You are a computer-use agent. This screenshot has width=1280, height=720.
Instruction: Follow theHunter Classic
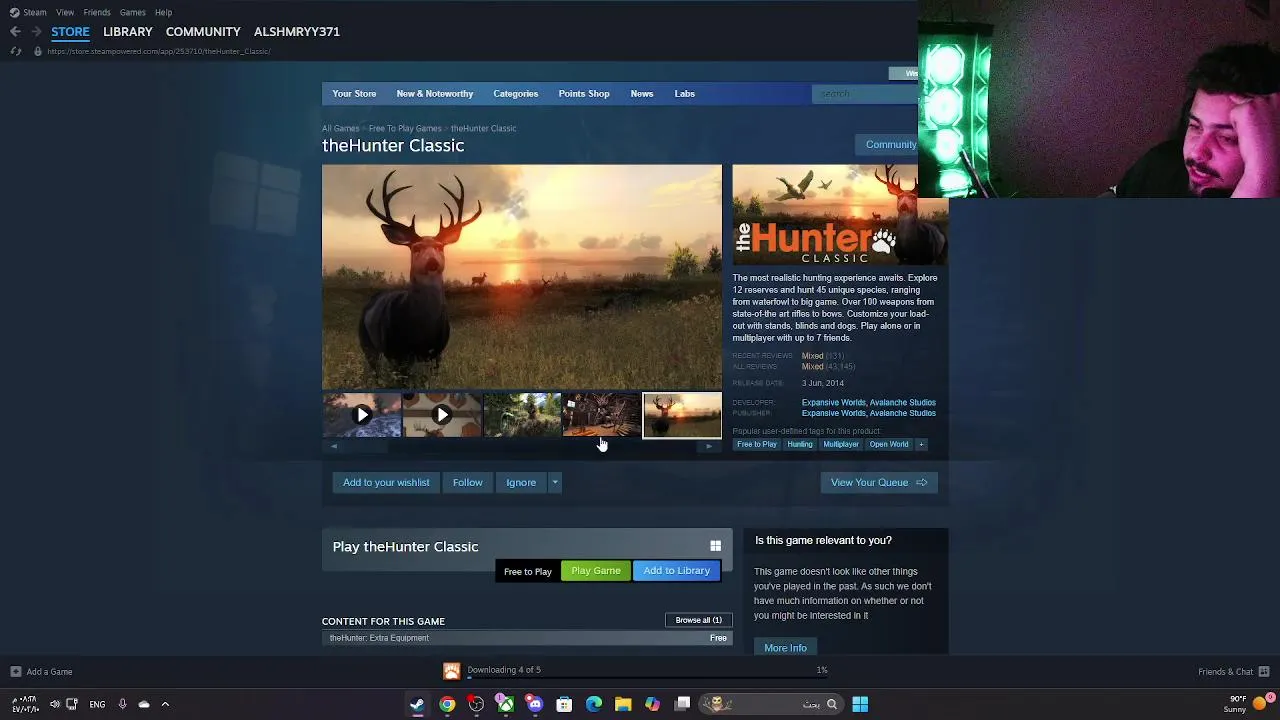point(467,483)
